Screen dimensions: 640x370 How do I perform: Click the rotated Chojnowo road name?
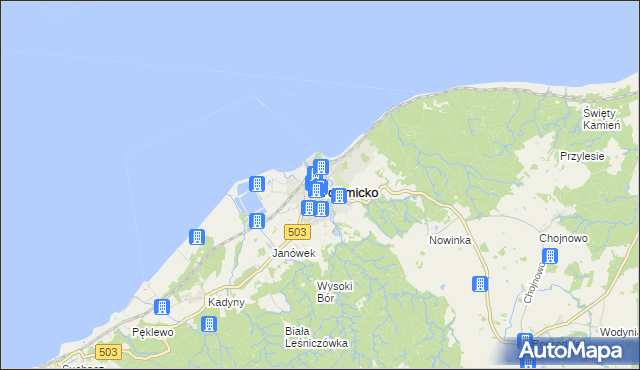[x=534, y=283]
